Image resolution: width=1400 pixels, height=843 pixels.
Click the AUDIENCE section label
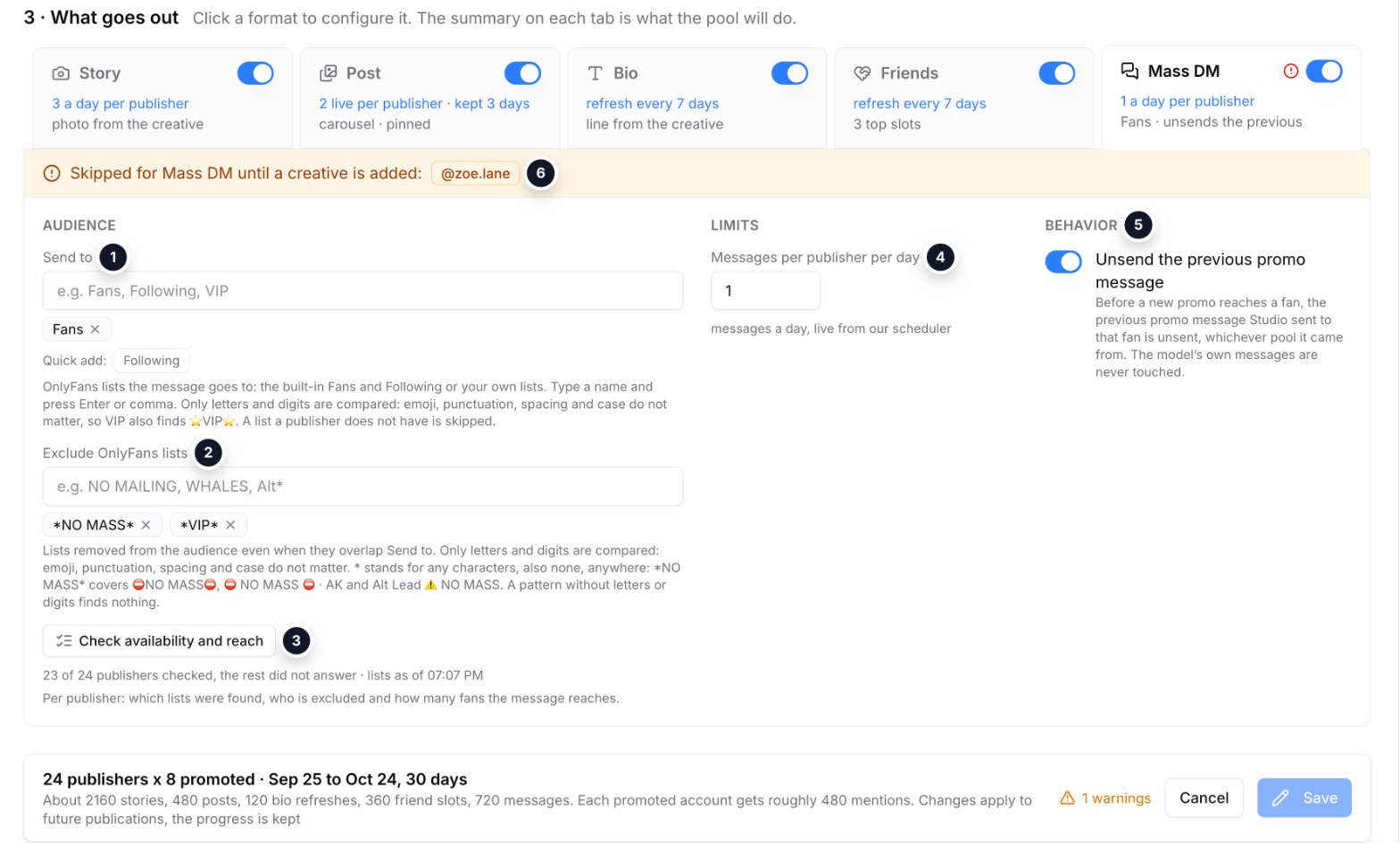79,225
